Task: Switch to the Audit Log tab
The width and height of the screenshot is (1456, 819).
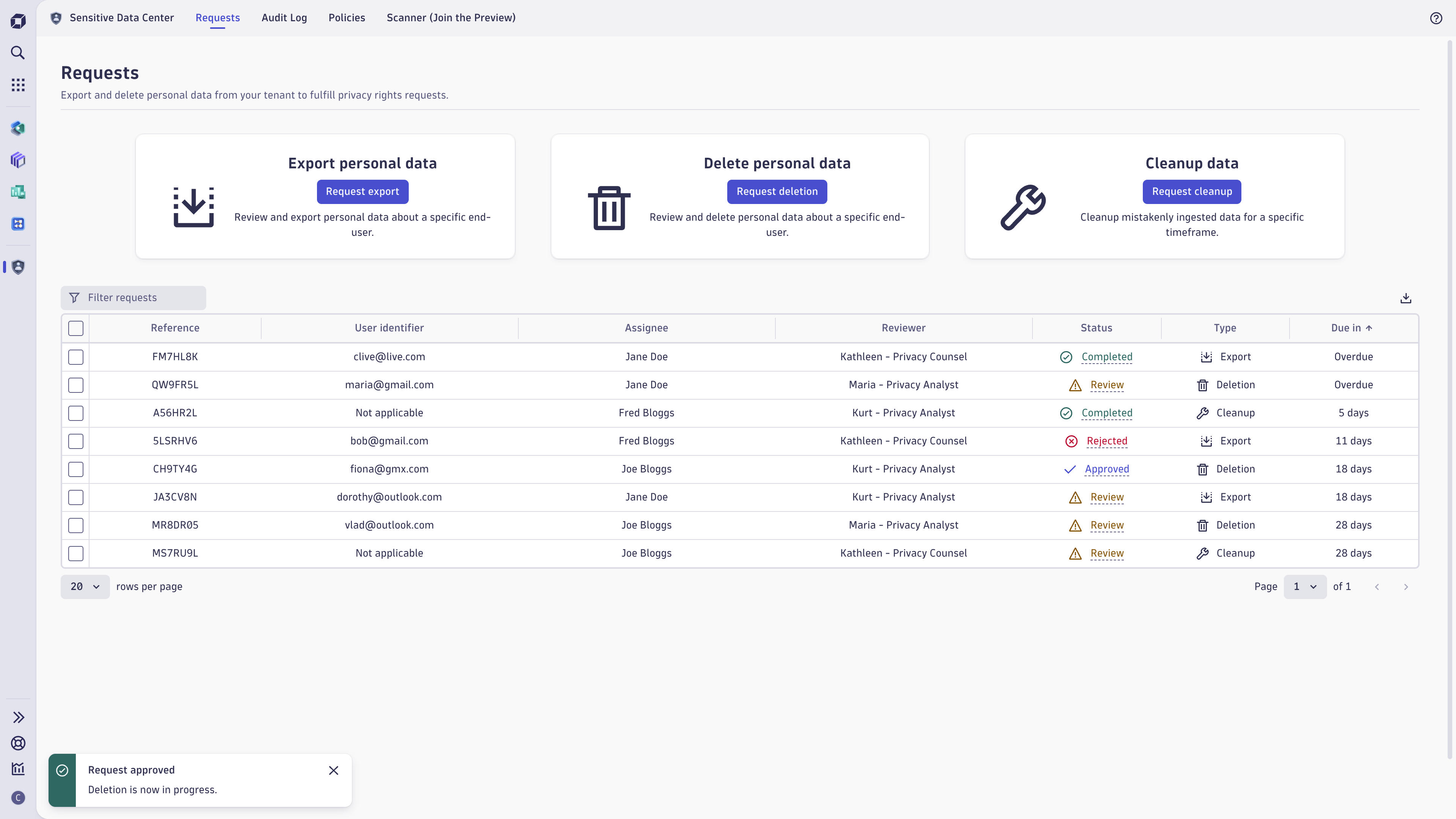Action: 284,17
